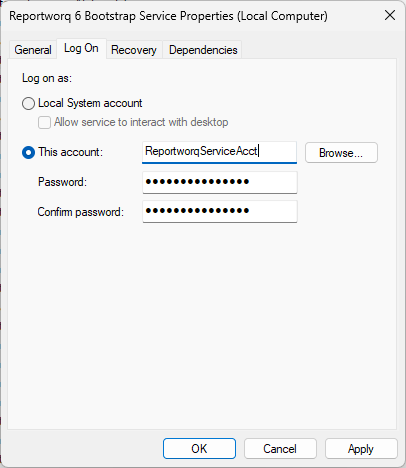Image resolution: width=406 pixels, height=468 pixels.
Task: Close the Service Properties dialog
Action: pyautogui.click(x=390, y=15)
